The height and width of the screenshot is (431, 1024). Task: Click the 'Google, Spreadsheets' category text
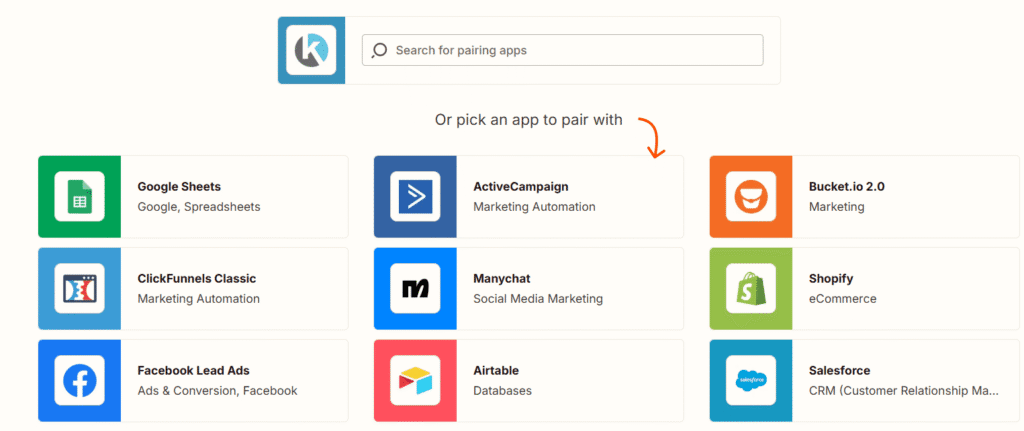point(199,207)
